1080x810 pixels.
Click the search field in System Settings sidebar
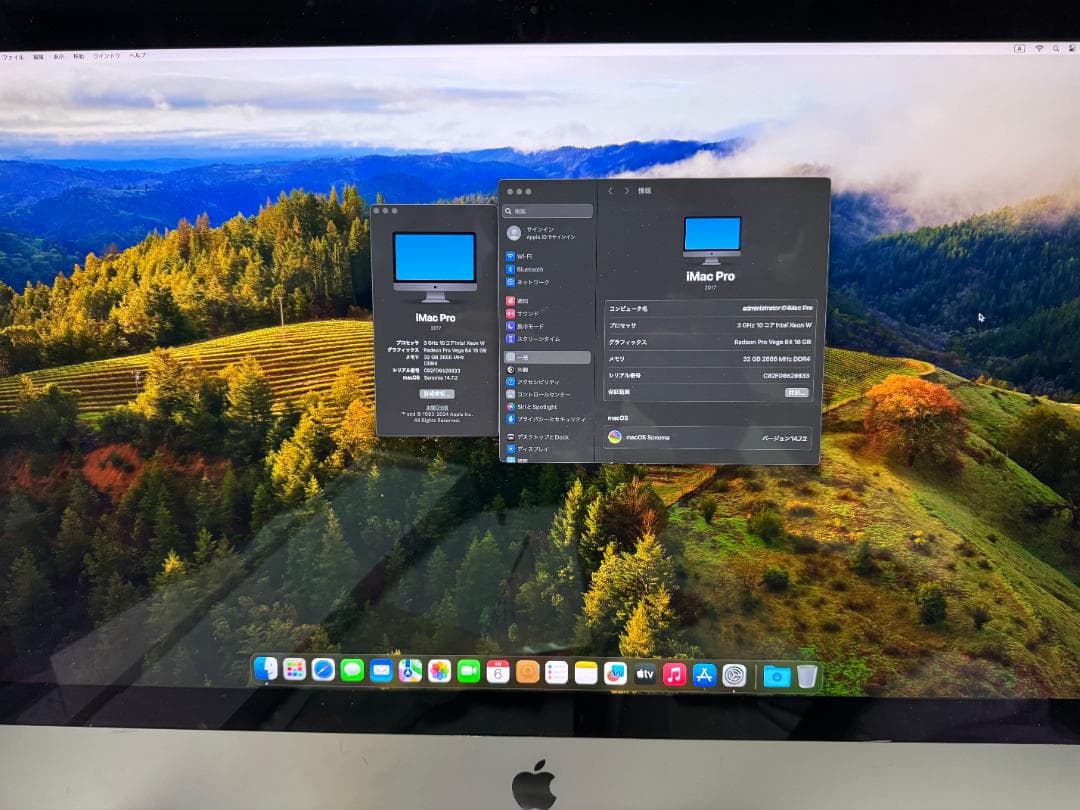pyautogui.click(x=545, y=211)
